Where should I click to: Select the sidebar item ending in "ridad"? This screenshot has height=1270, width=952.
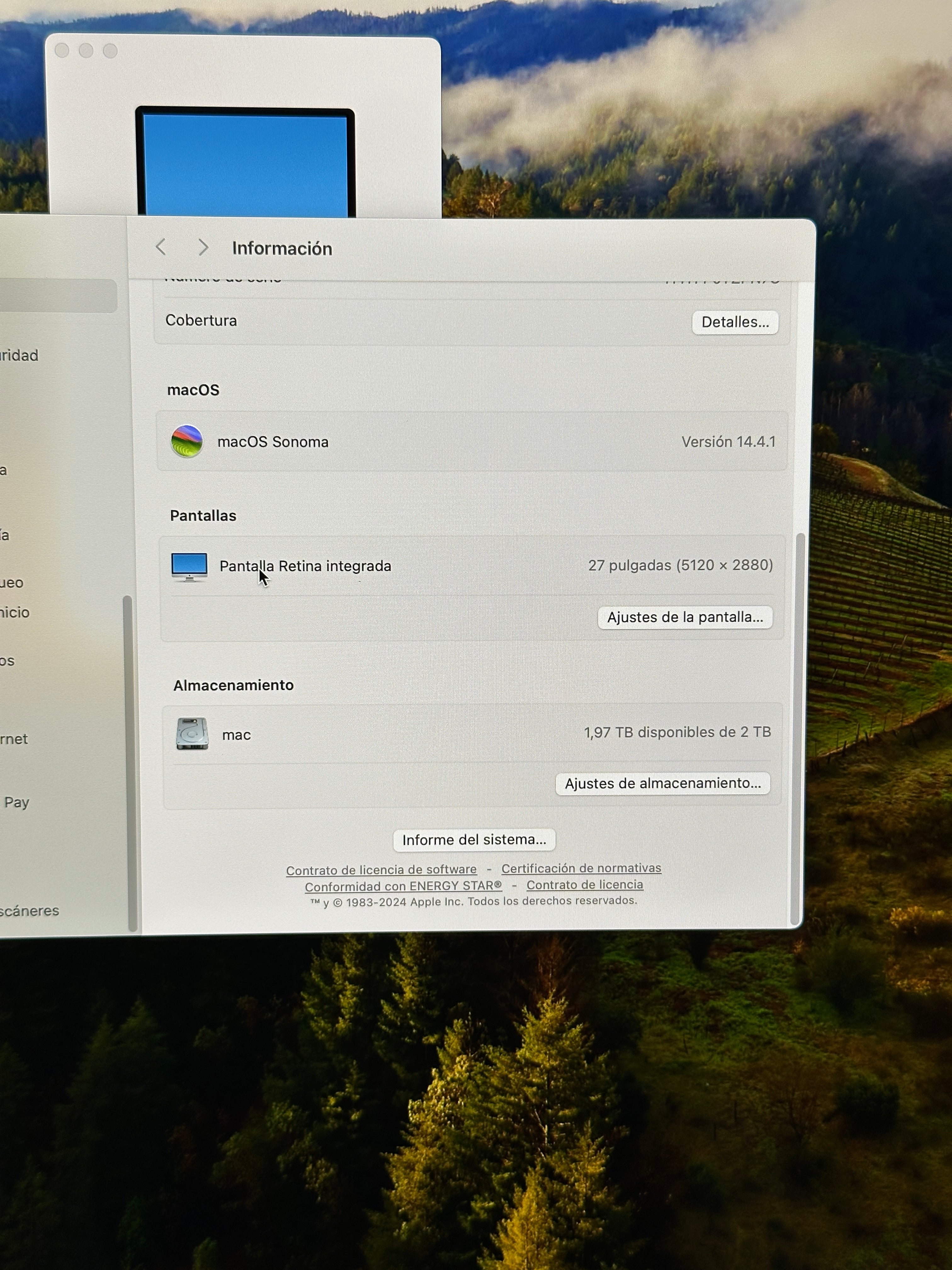tap(19, 355)
